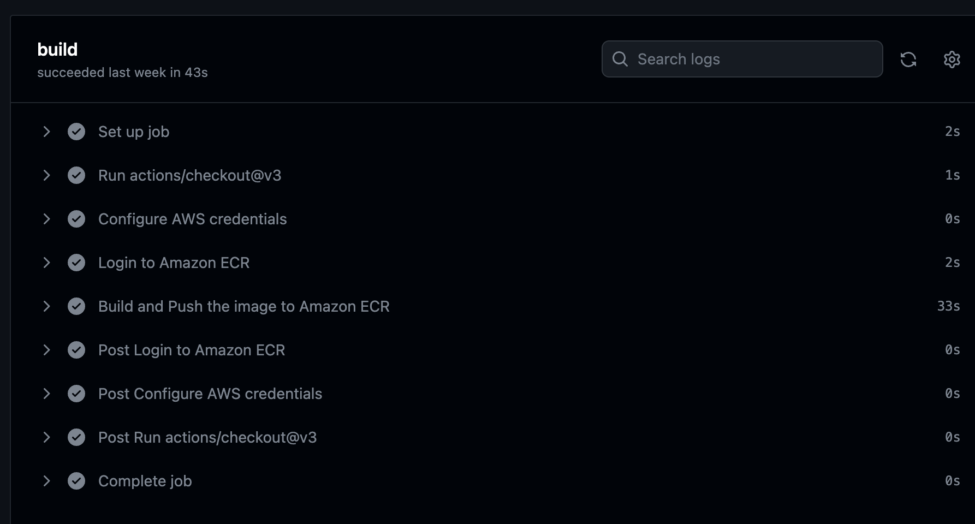The image size is (975, 524).
Task: Click success checkmark beside Complete job
Action: [76, 481]
